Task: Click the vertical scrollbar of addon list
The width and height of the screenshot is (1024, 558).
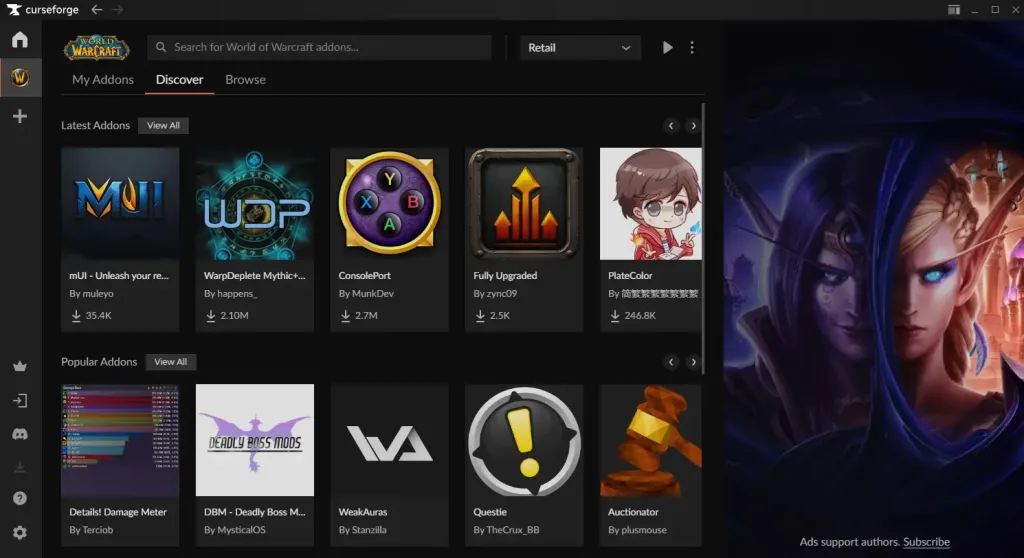Action: pyautogui.click(x=703, y=239)
